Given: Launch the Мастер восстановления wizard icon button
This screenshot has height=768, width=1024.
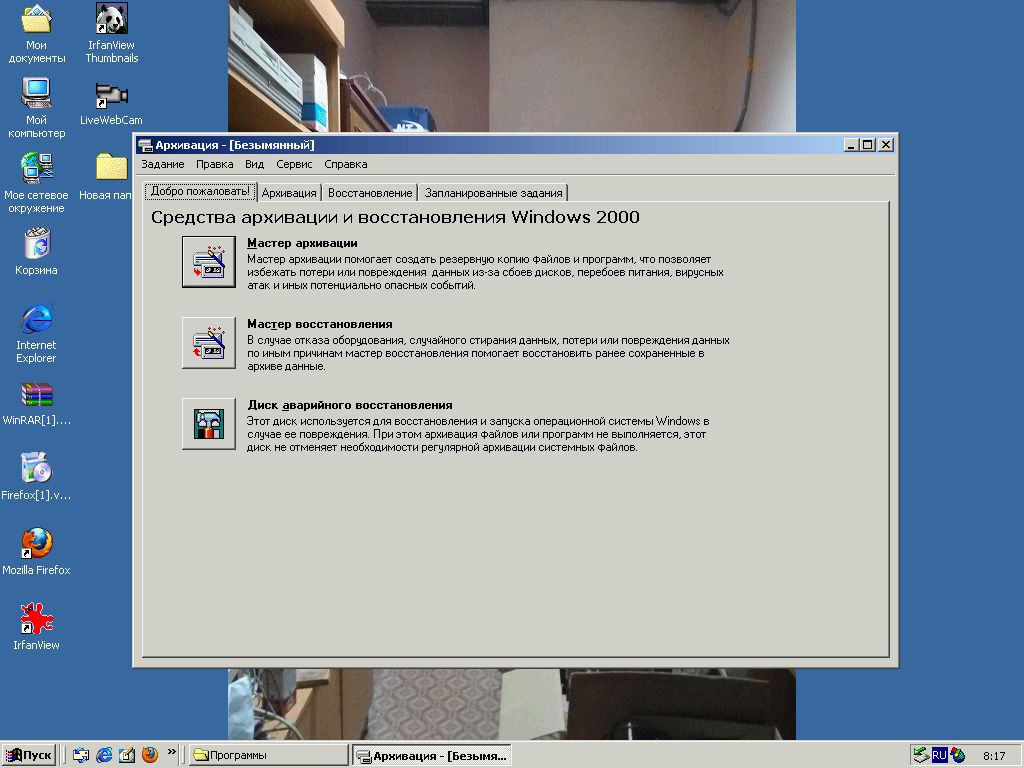Looking at the screenshot, I should (x=208, y=343).
